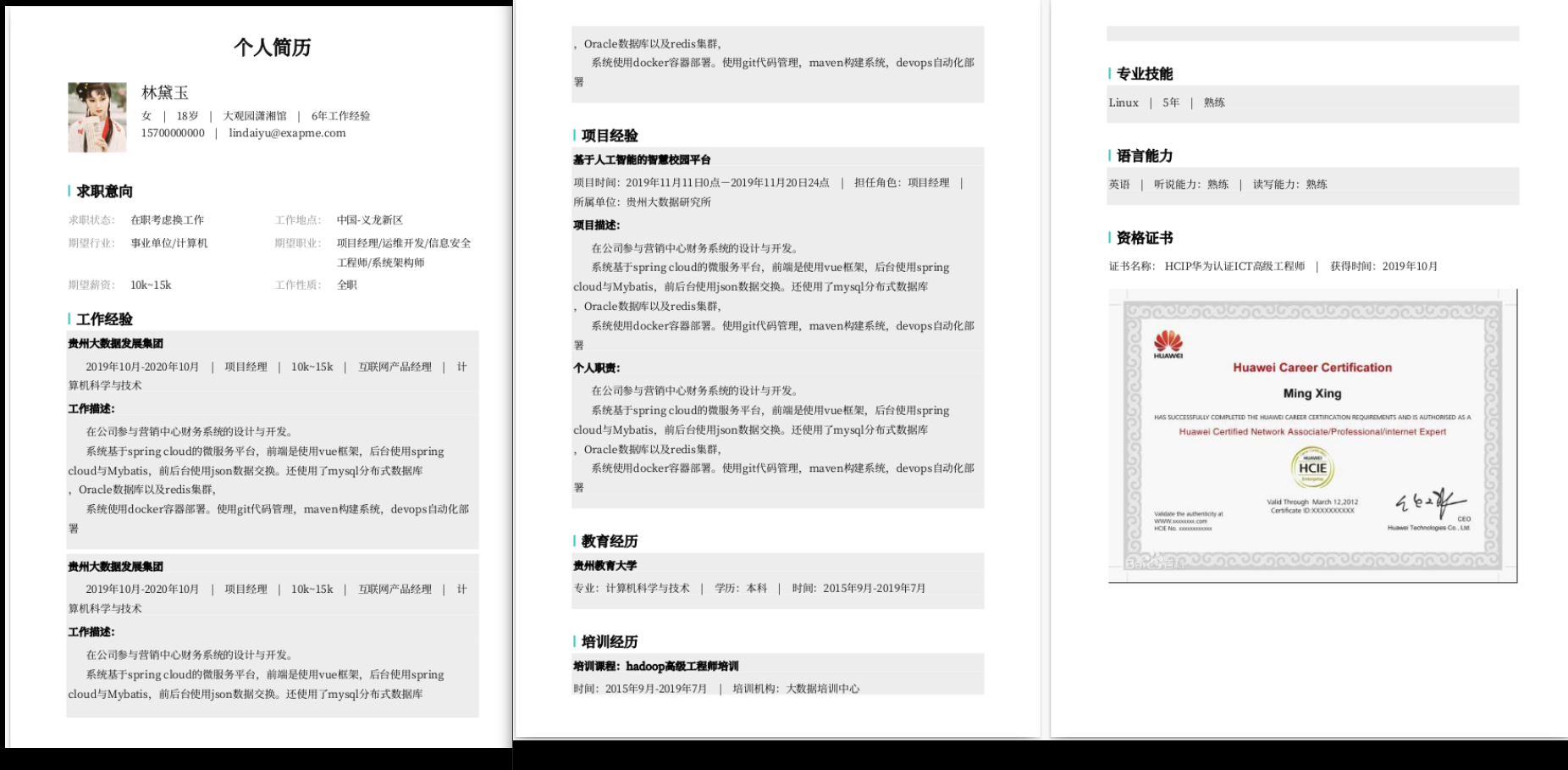Click the certificate name HCIP华为认证ICT高级工程师
This screenshot has height=770, width=1568.
(1234, 267)
